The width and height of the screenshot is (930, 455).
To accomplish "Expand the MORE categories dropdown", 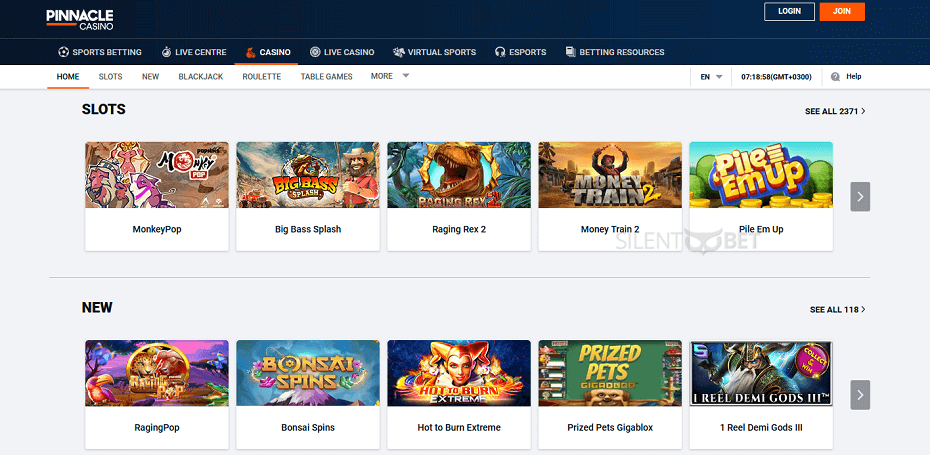I will click(x=390, y=76).
